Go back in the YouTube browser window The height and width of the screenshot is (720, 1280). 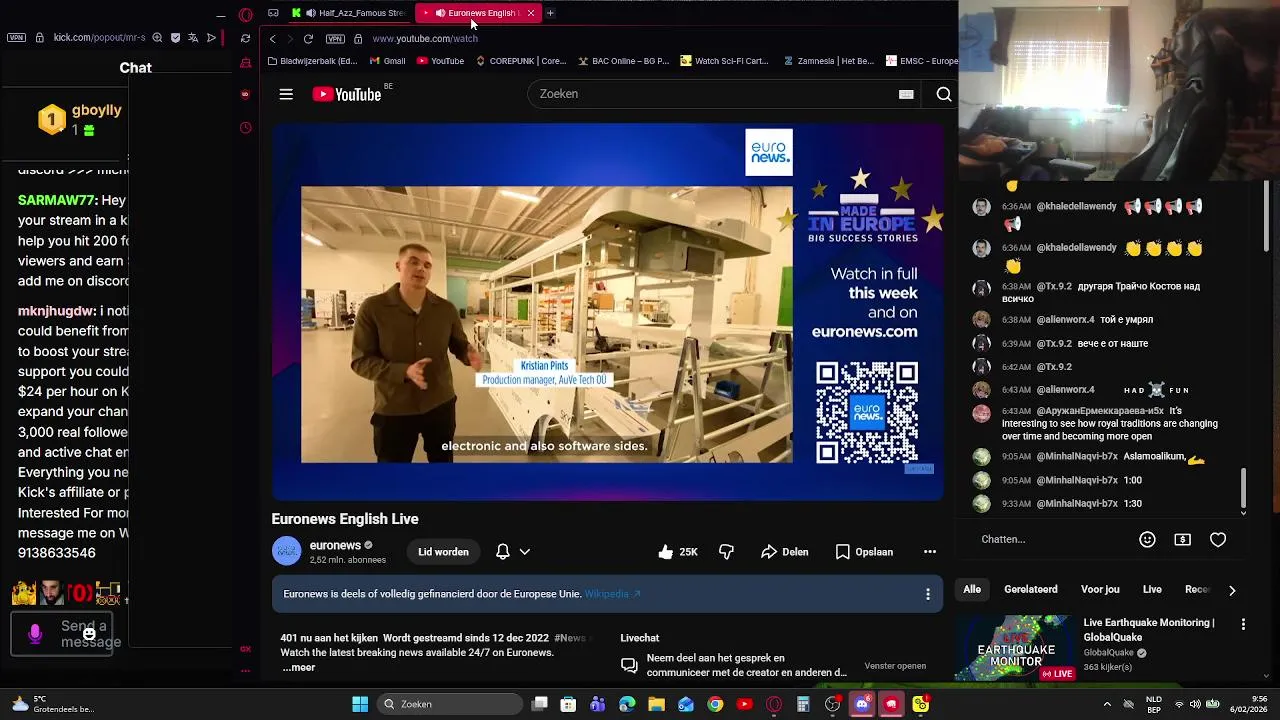[x=272, y=39]
